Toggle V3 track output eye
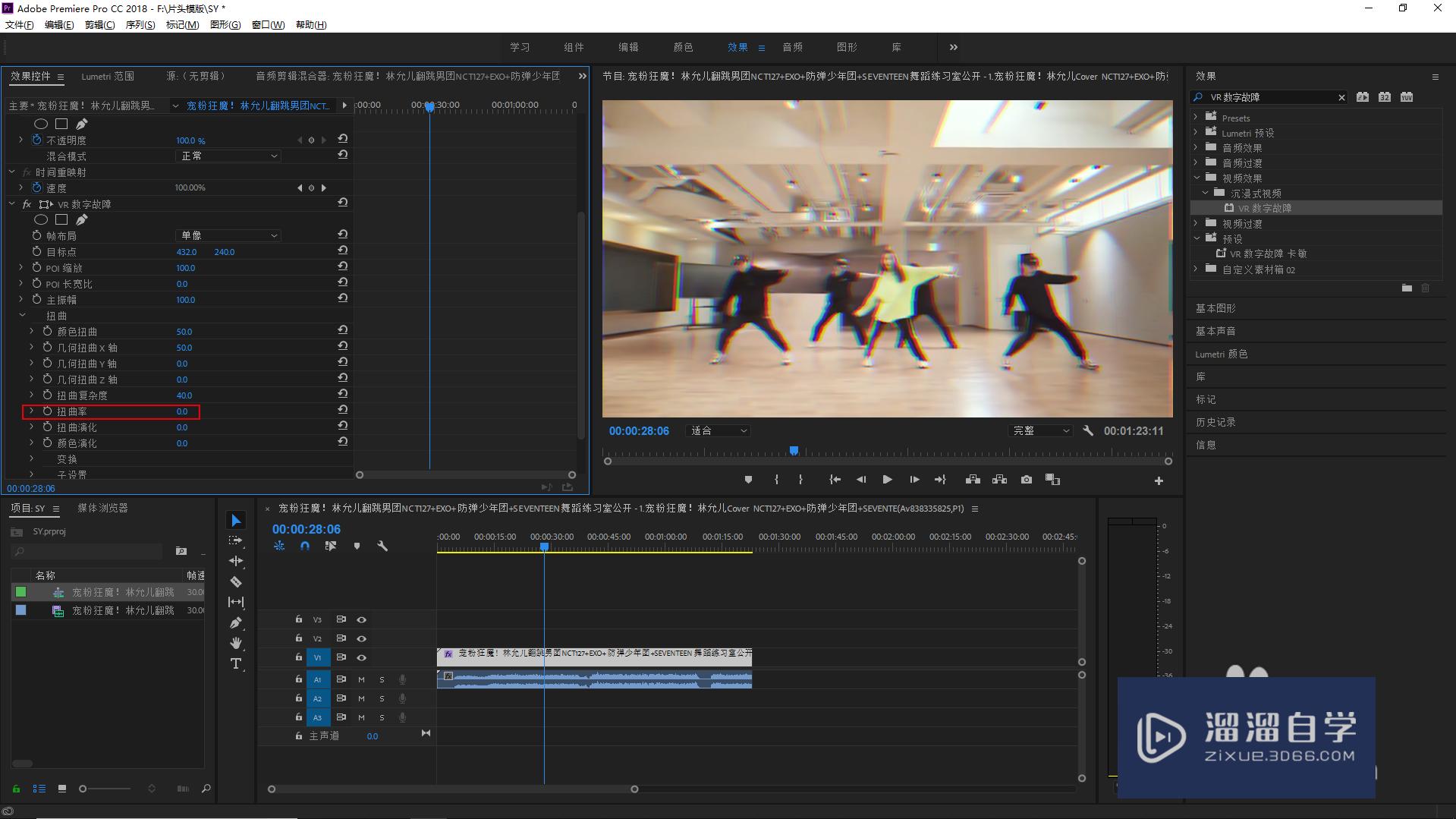 pos(362,619)
